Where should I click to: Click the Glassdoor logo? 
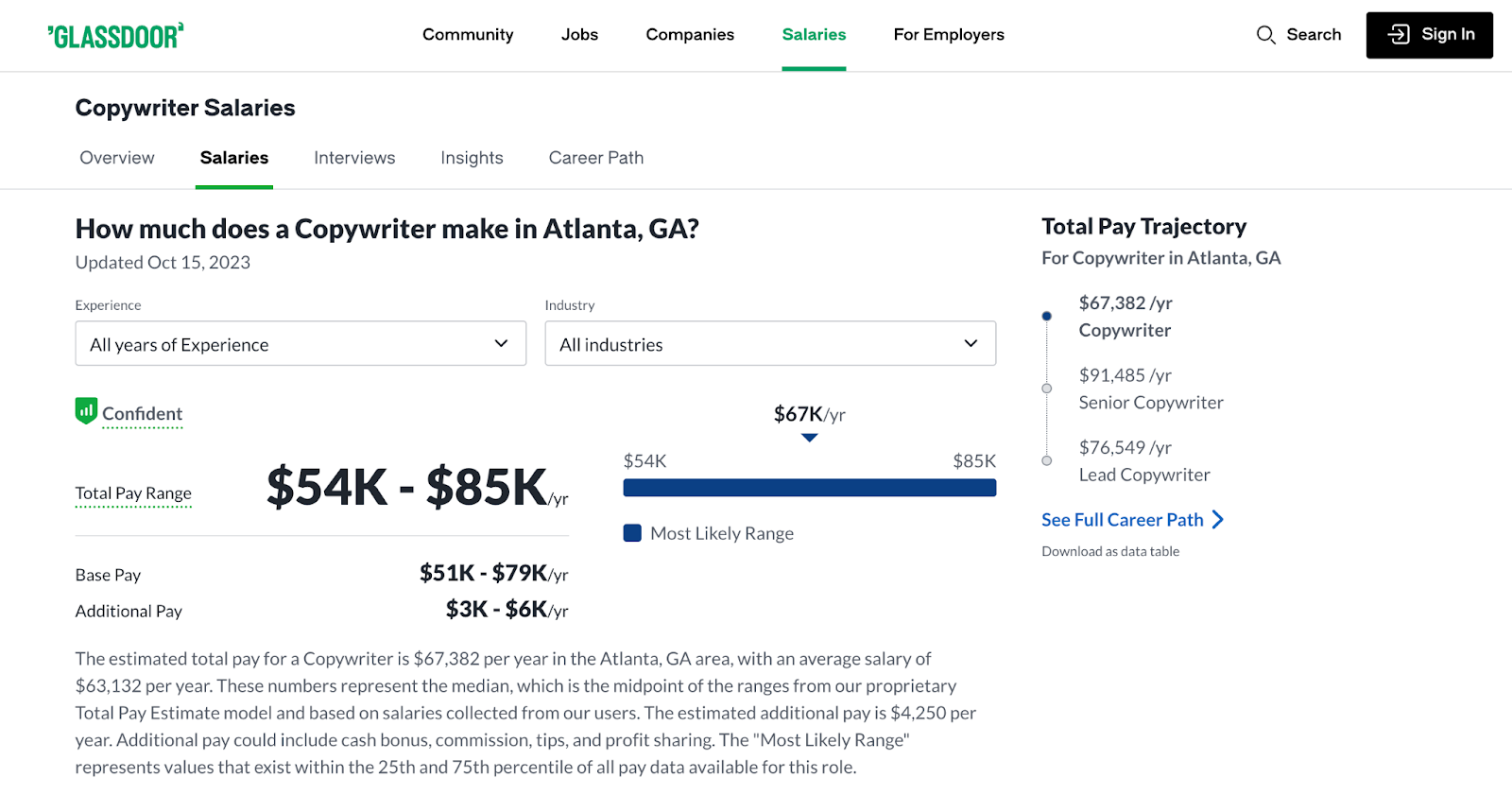114,34
